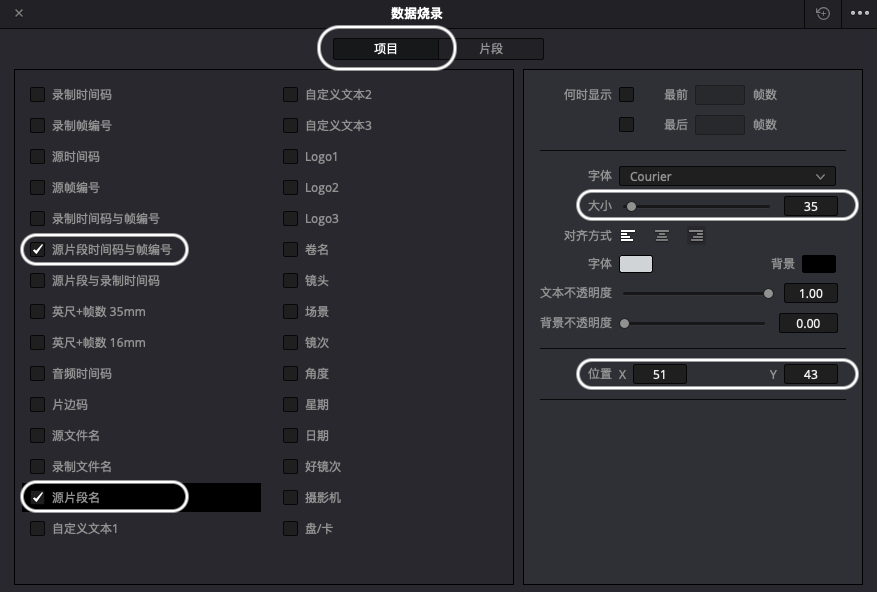
Task: Enable the Logo1 checkbox
Action: click(290, 156)
